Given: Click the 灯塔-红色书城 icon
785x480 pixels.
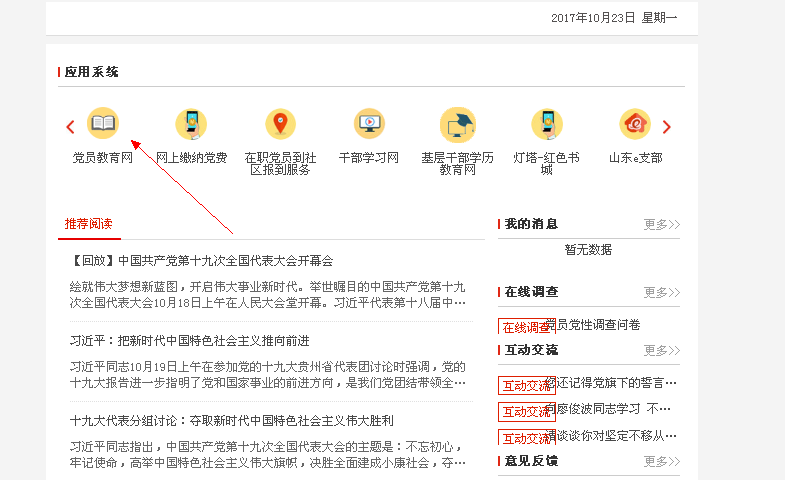Looking at the screenshot, I should pyautogui.click(x=546, y=124).
